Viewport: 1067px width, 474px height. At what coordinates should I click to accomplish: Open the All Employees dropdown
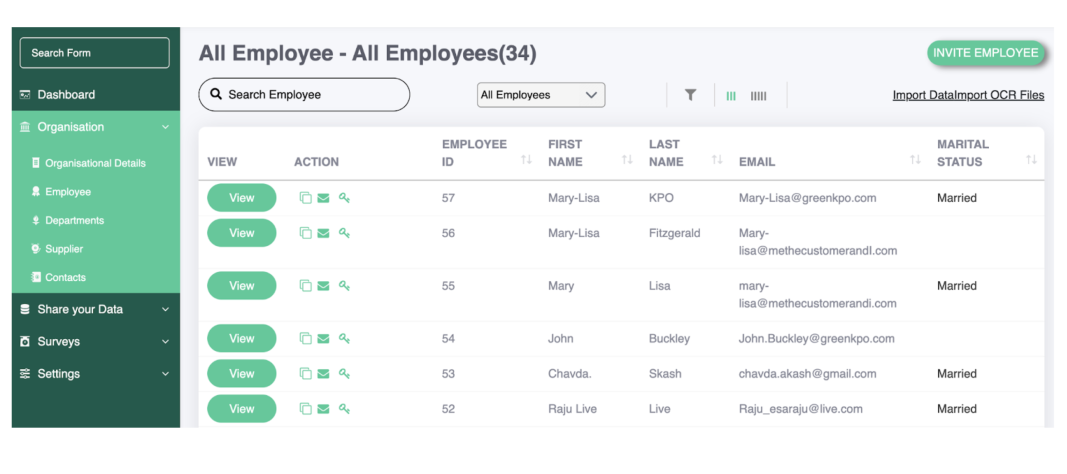pyautogui.click(x=541, y=95)
